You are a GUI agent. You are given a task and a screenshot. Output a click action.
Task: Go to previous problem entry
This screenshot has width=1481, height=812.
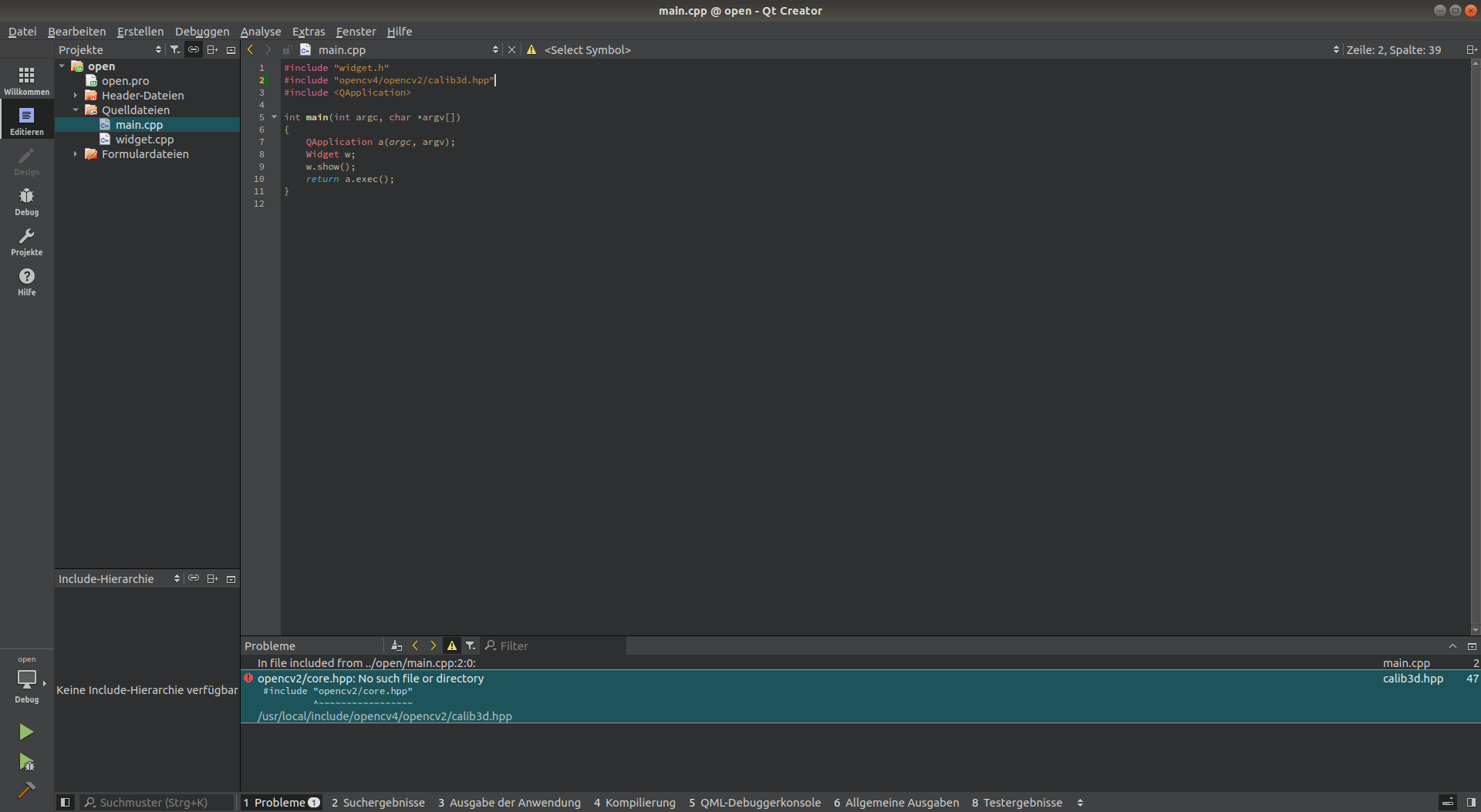pos(415,645)
